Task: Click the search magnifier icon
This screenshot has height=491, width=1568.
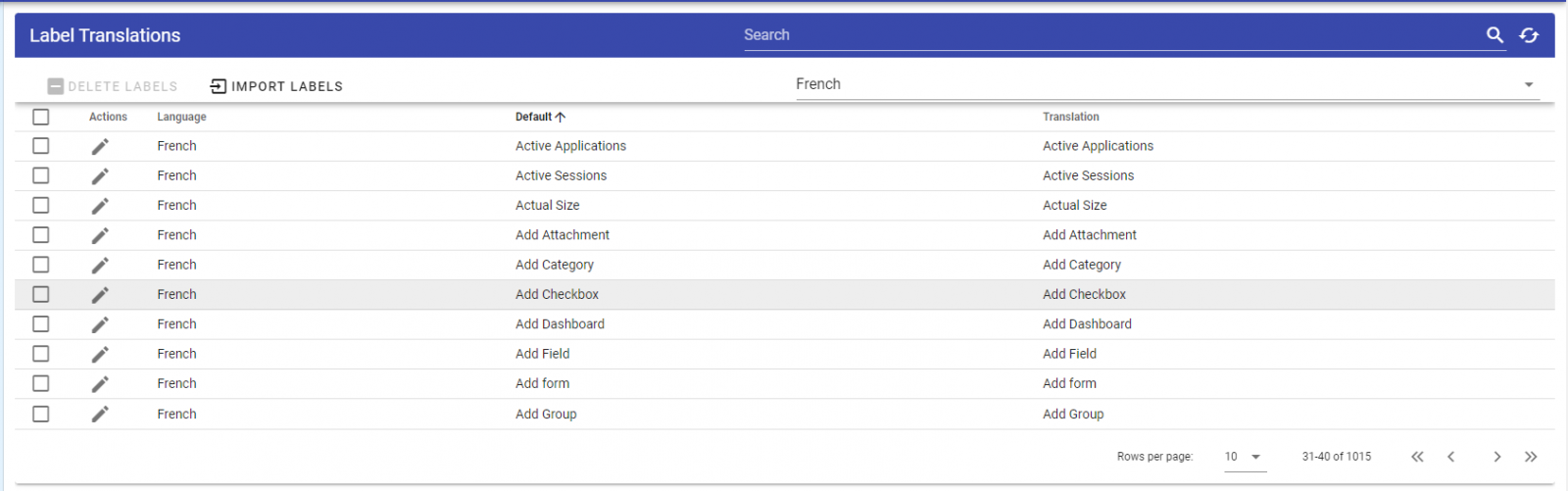Action: (1494, 35)
